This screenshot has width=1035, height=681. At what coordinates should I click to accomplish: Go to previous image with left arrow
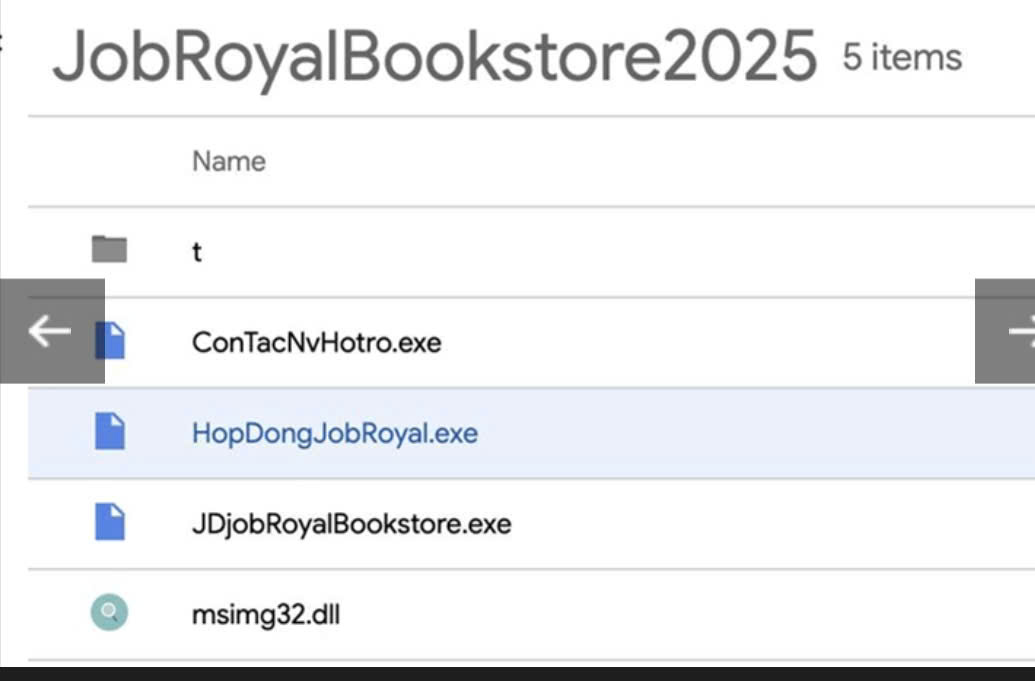pos(50,331)
